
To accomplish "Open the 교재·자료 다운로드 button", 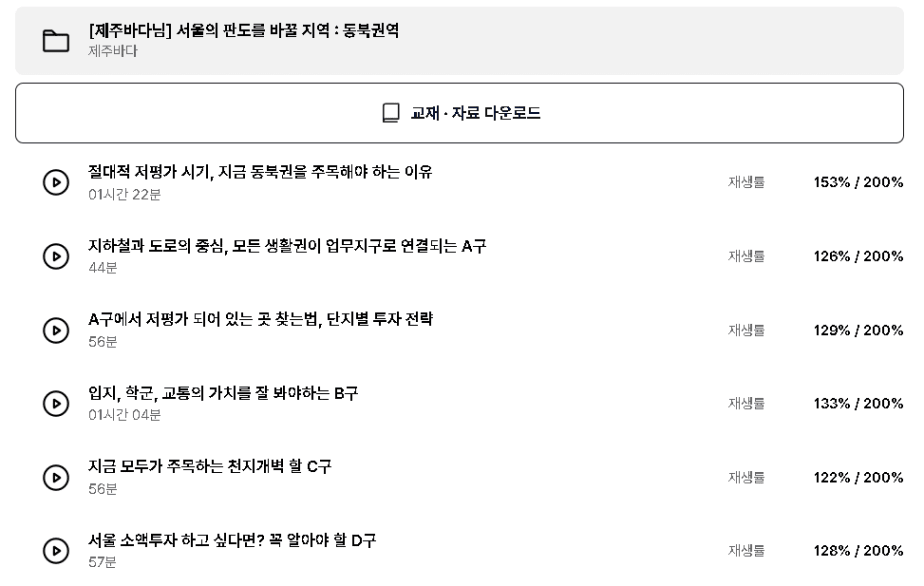I will click(x=459, y=113).
